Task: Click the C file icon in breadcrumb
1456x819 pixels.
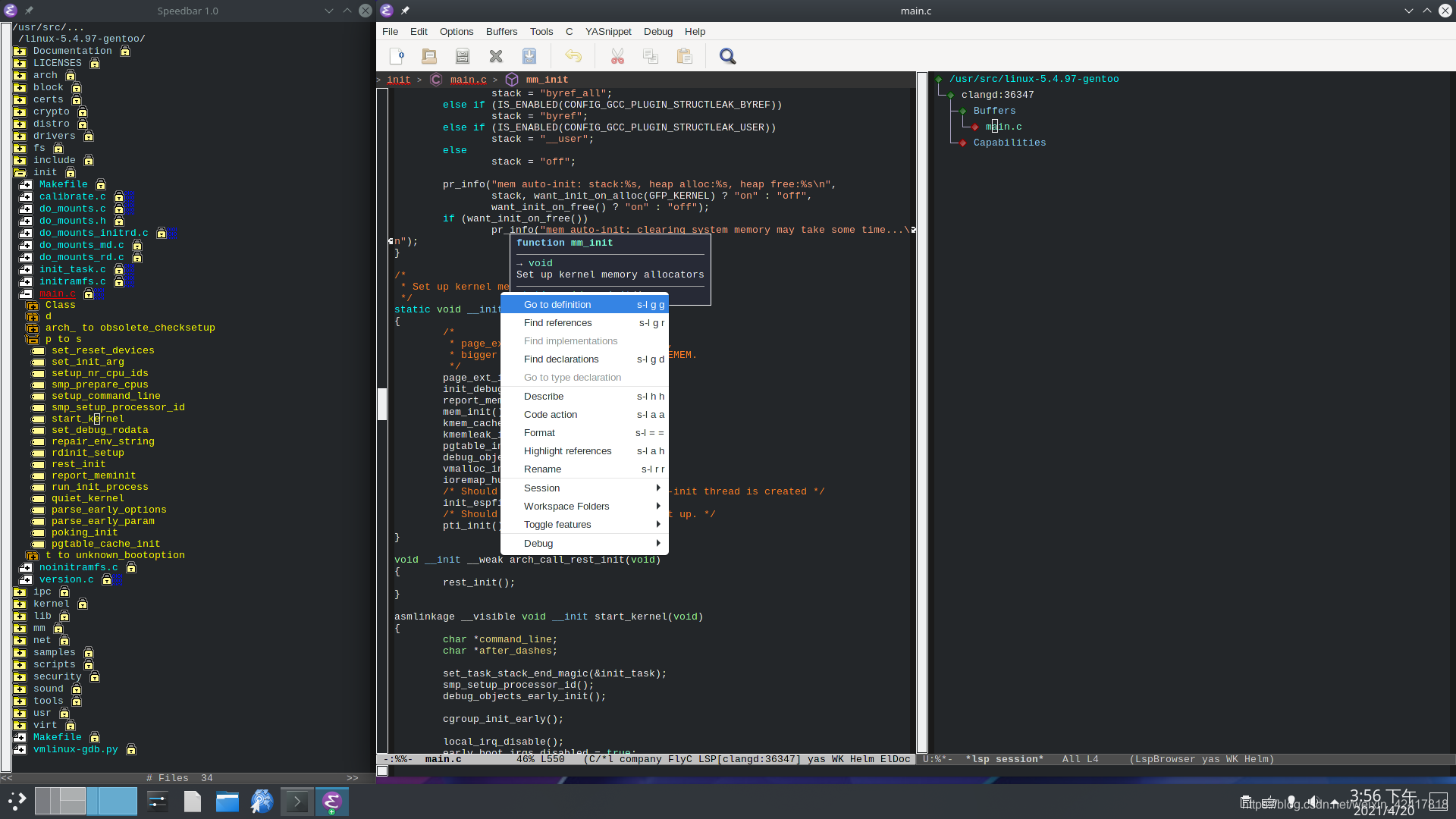Action: tap(436, 80)
